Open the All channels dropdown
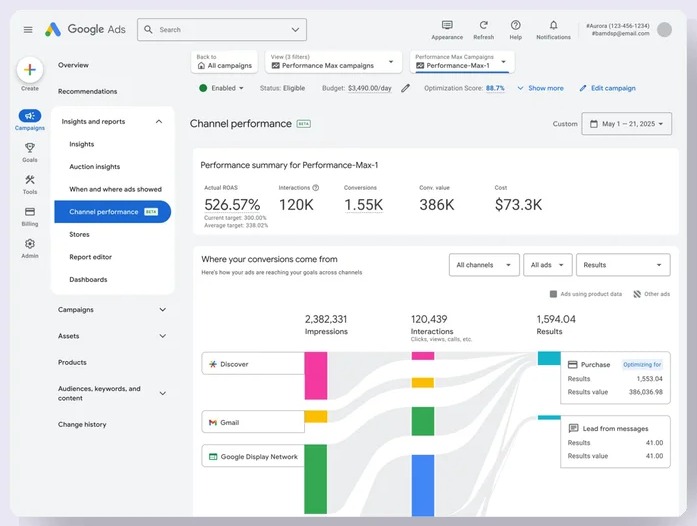This screenshot has width=697, height=526. coord(484,265)
